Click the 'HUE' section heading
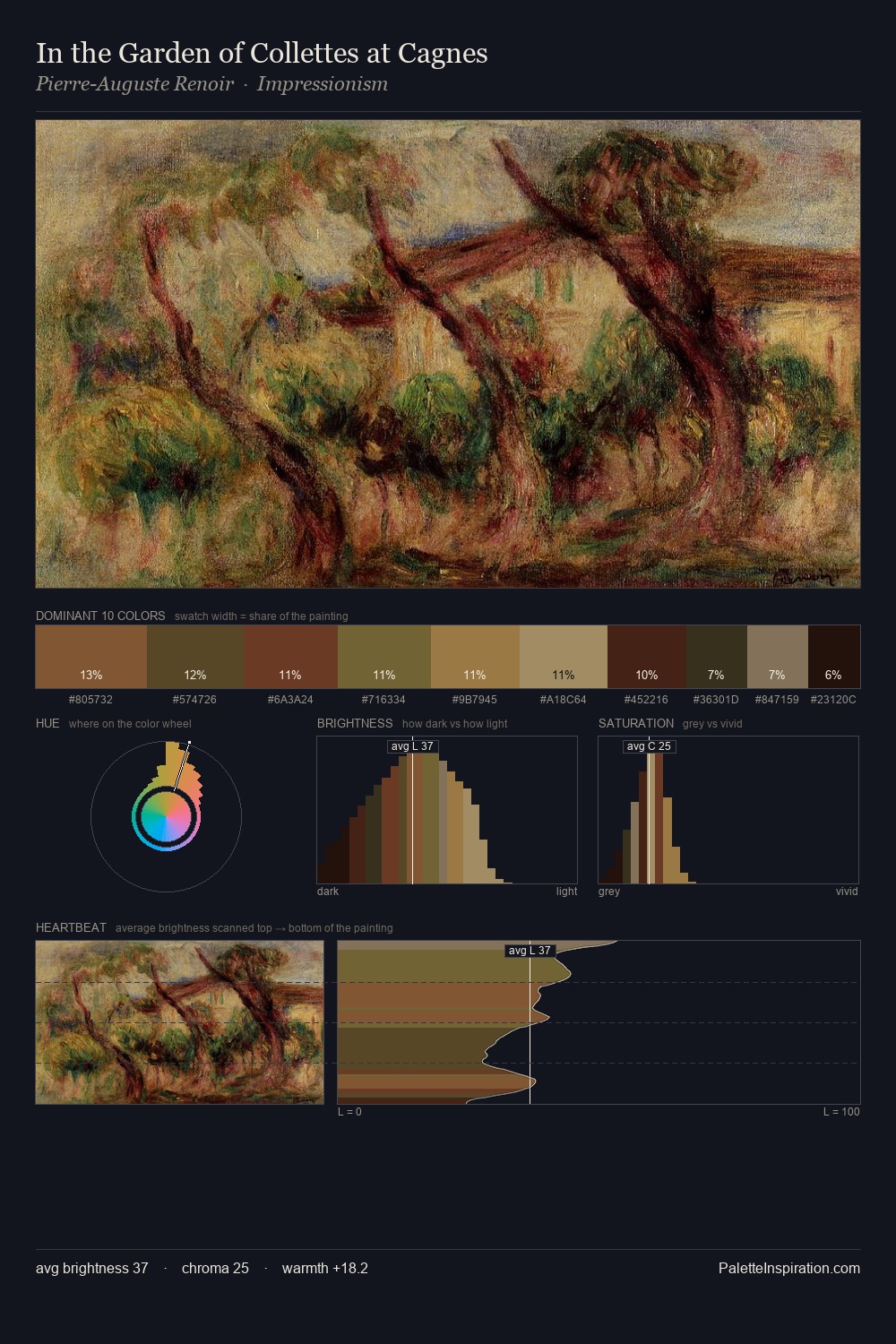896x1344 pixels. pyautogui.click(x=47, y=723)
